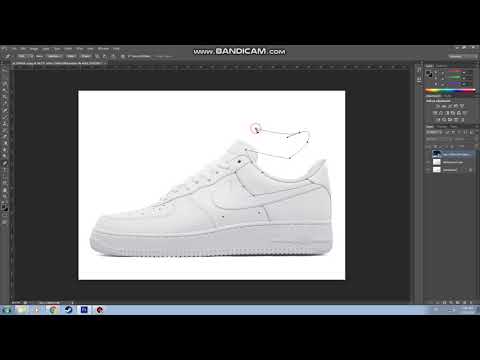Add a Vibrance adjustment
The width and height of the screenshot is (480, 360).
coord(462,106)
